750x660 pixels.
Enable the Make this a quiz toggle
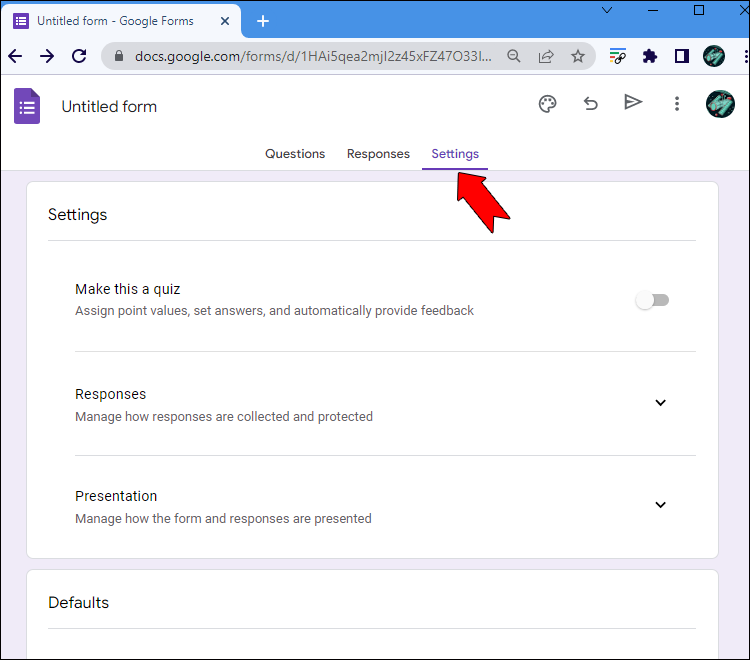pyautogui.click(x=652, y=300)
